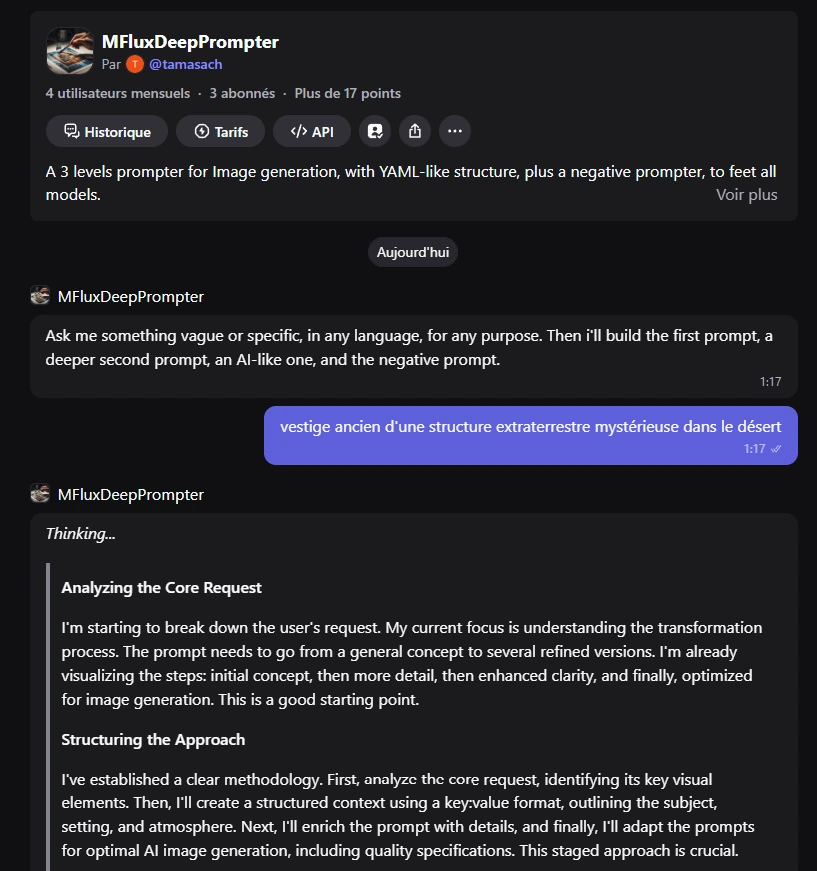Click the share bot icon
The height and width of the screenshot is (871, 817).
(415, 132)
